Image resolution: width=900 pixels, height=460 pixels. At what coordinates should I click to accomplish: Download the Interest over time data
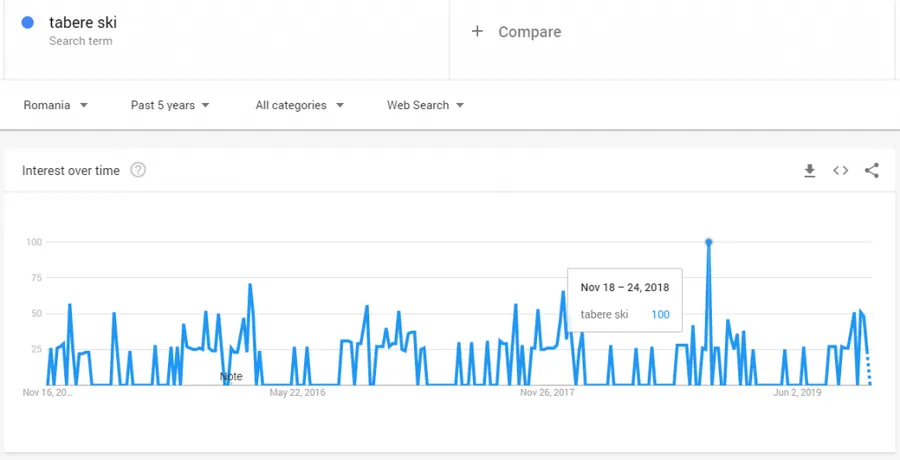pos(810,171)
